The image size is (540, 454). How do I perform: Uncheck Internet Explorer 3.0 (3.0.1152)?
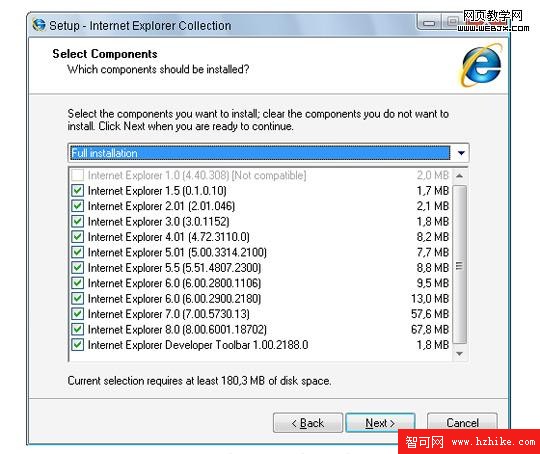pos(77,221)
